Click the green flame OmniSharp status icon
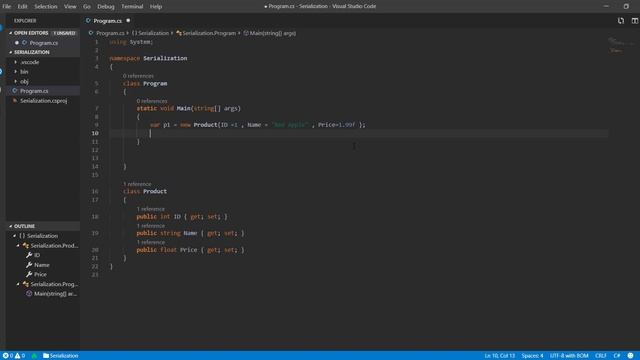The image size is (640, 360). tap(34, 356)
